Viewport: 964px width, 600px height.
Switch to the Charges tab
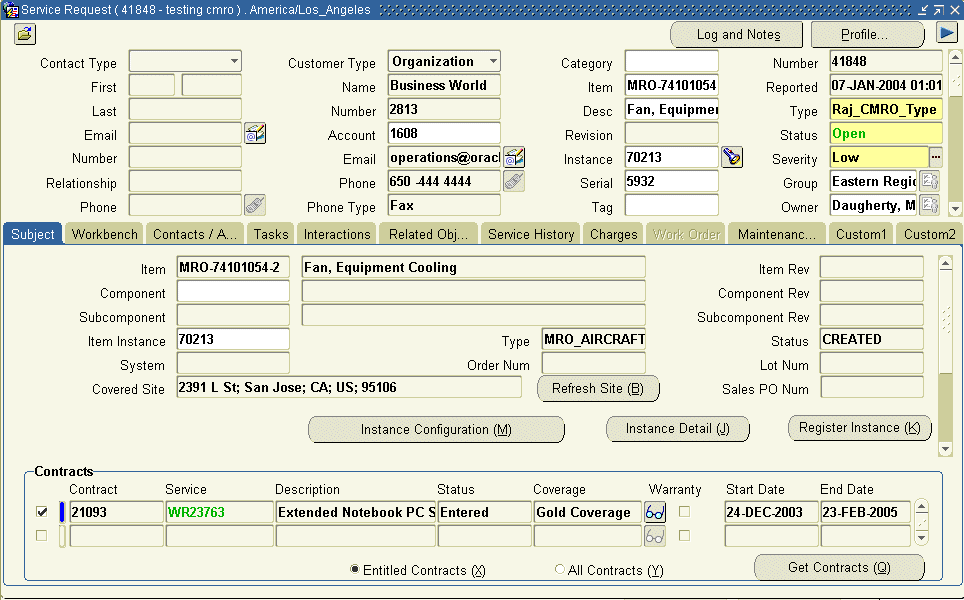(x=614, y=234)
